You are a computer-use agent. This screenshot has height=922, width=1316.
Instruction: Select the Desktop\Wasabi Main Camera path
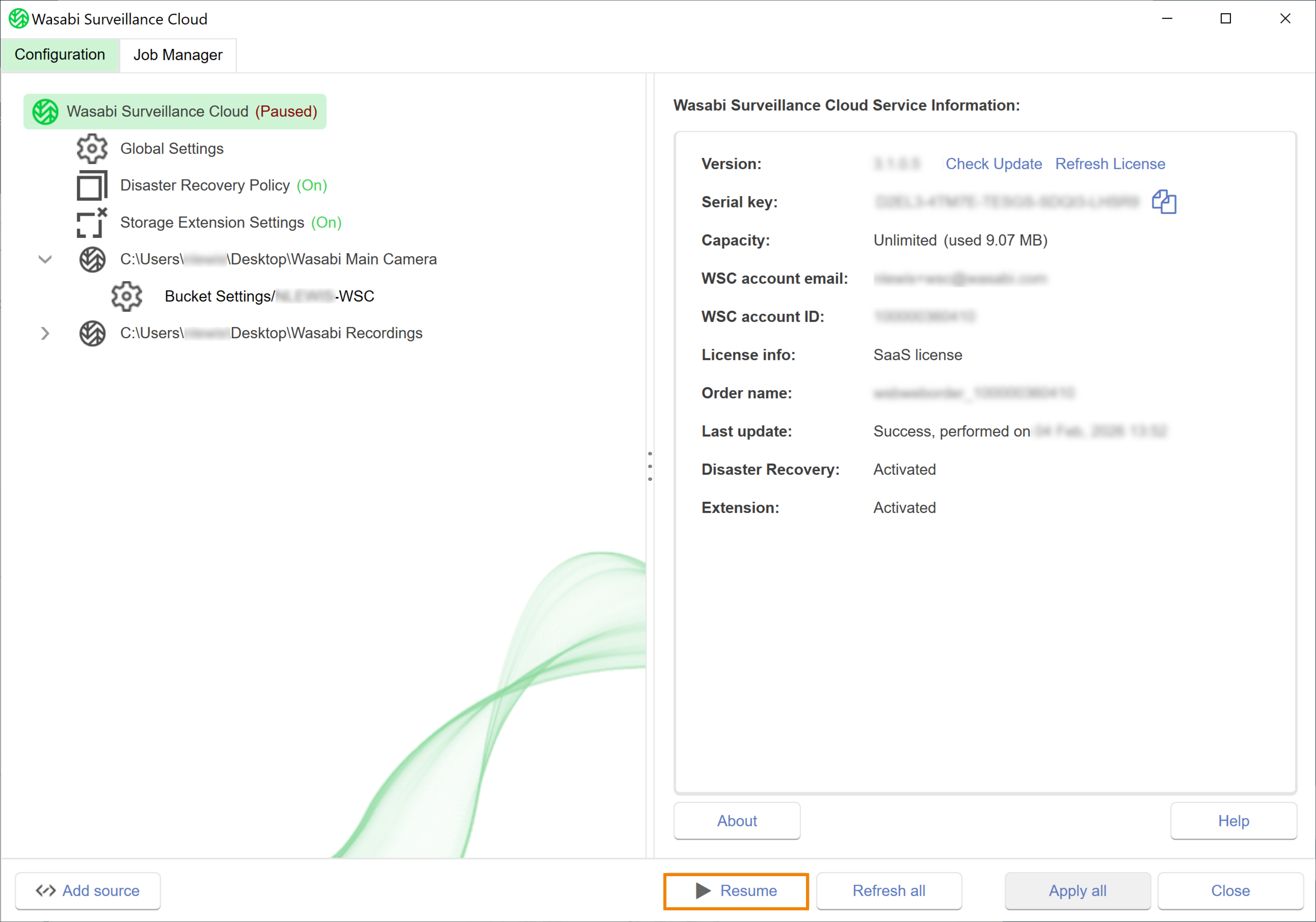click(x=279, y=260)
